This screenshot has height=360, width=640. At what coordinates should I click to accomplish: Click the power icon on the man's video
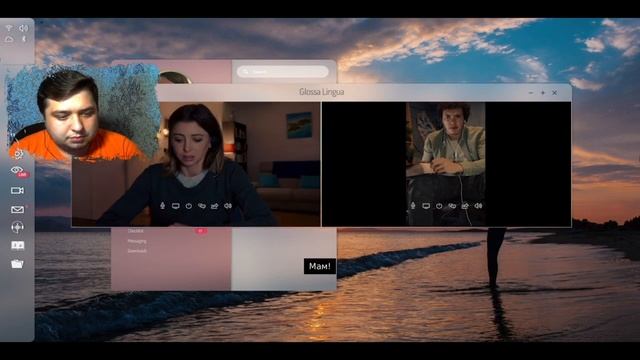point(439,206)
